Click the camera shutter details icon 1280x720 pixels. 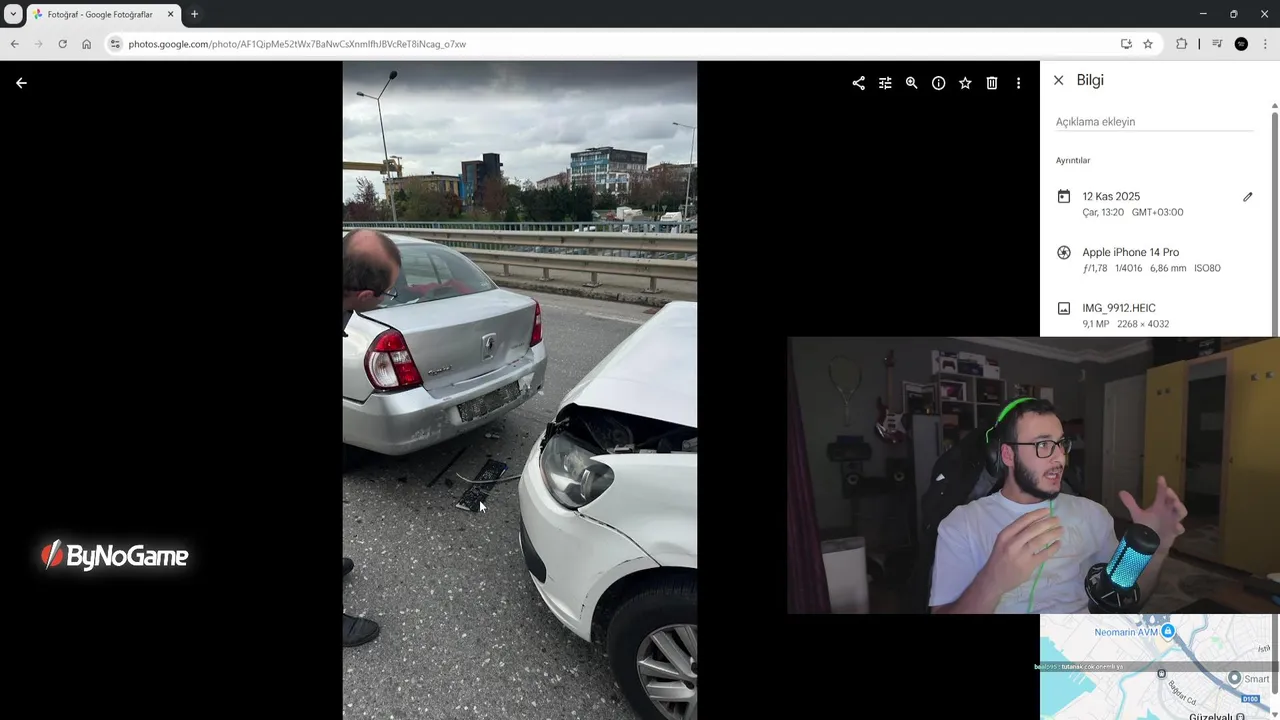tap(1063, 253)
